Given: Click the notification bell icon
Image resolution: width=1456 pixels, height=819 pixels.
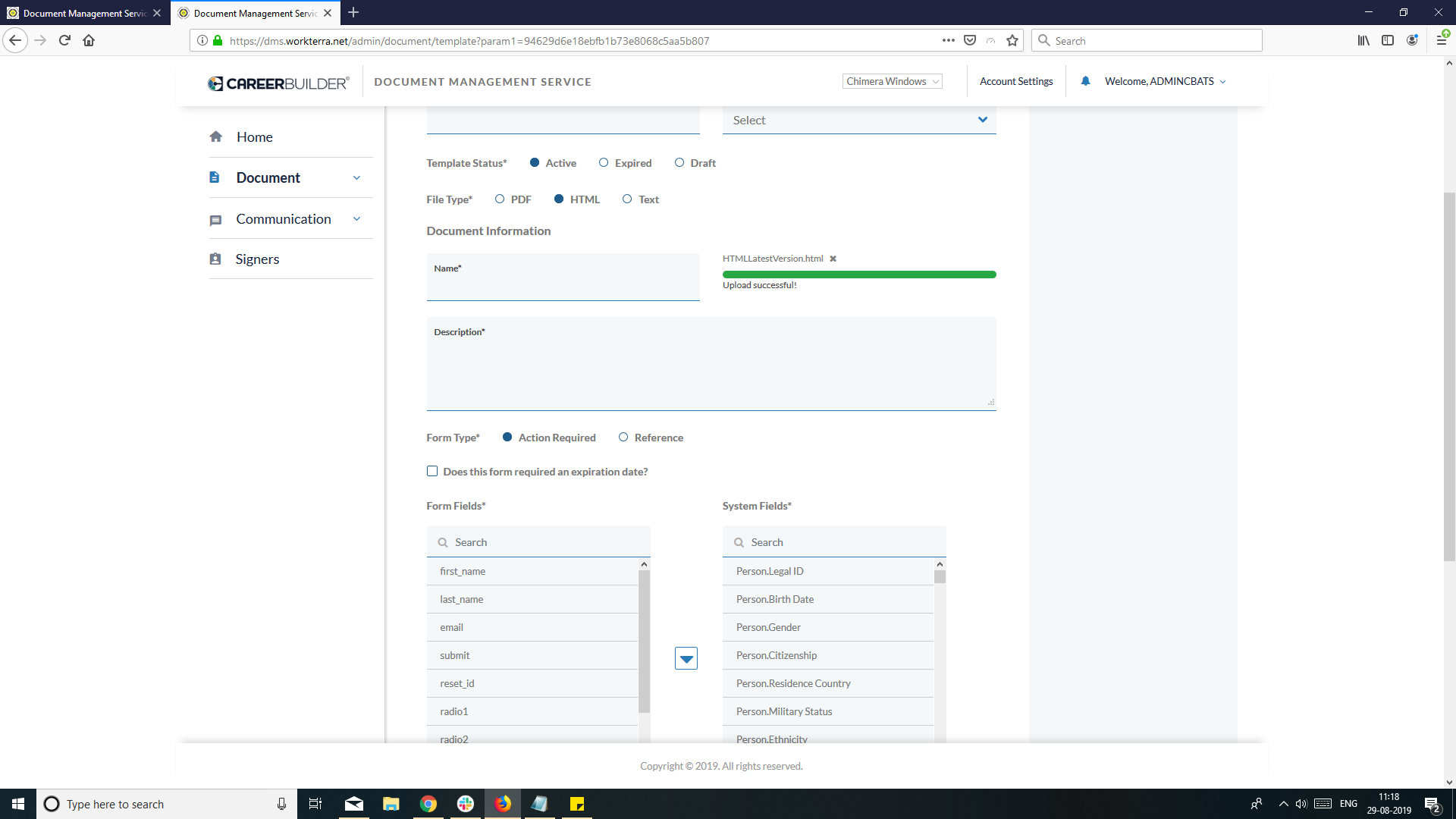Looking at the screenshot, I should (x=1085, y=81).
